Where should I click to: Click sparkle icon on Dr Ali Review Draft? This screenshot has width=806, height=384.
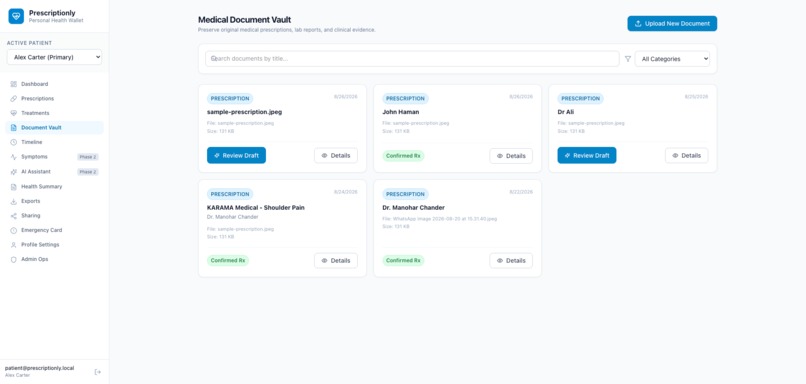tap(567, 155)
